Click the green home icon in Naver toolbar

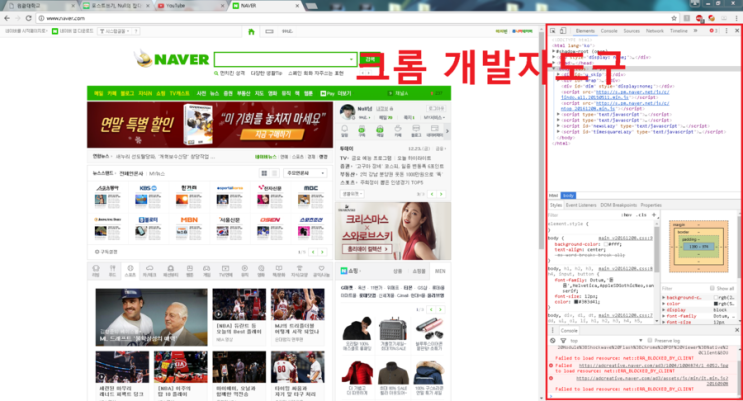click(x=251, y=32)
